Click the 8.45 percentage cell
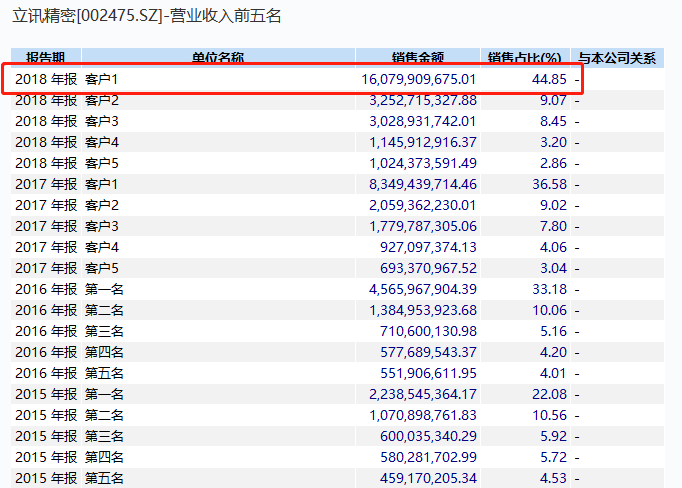This screenshot has width=682, height=488. click(553, 121)
